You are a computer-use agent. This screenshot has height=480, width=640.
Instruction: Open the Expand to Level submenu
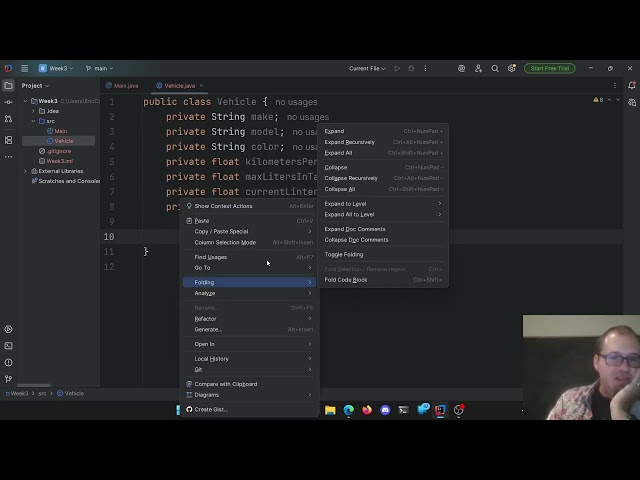tap(383, 204)
